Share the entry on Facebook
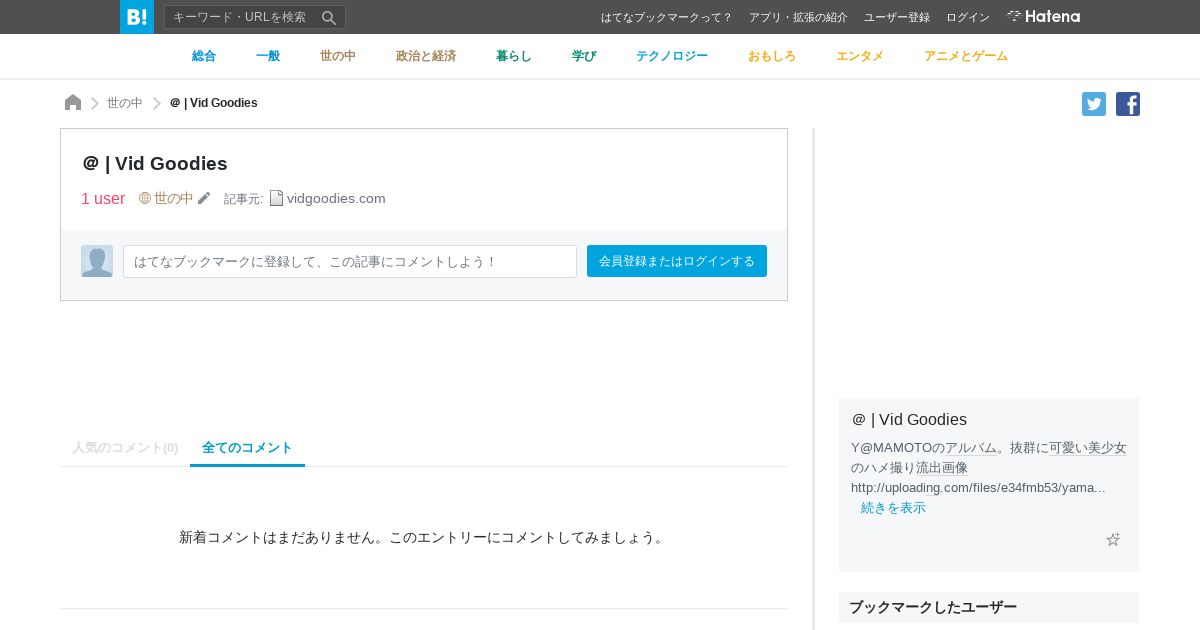This screenshot has width=1200, height=630. (x=1128, y=104)
